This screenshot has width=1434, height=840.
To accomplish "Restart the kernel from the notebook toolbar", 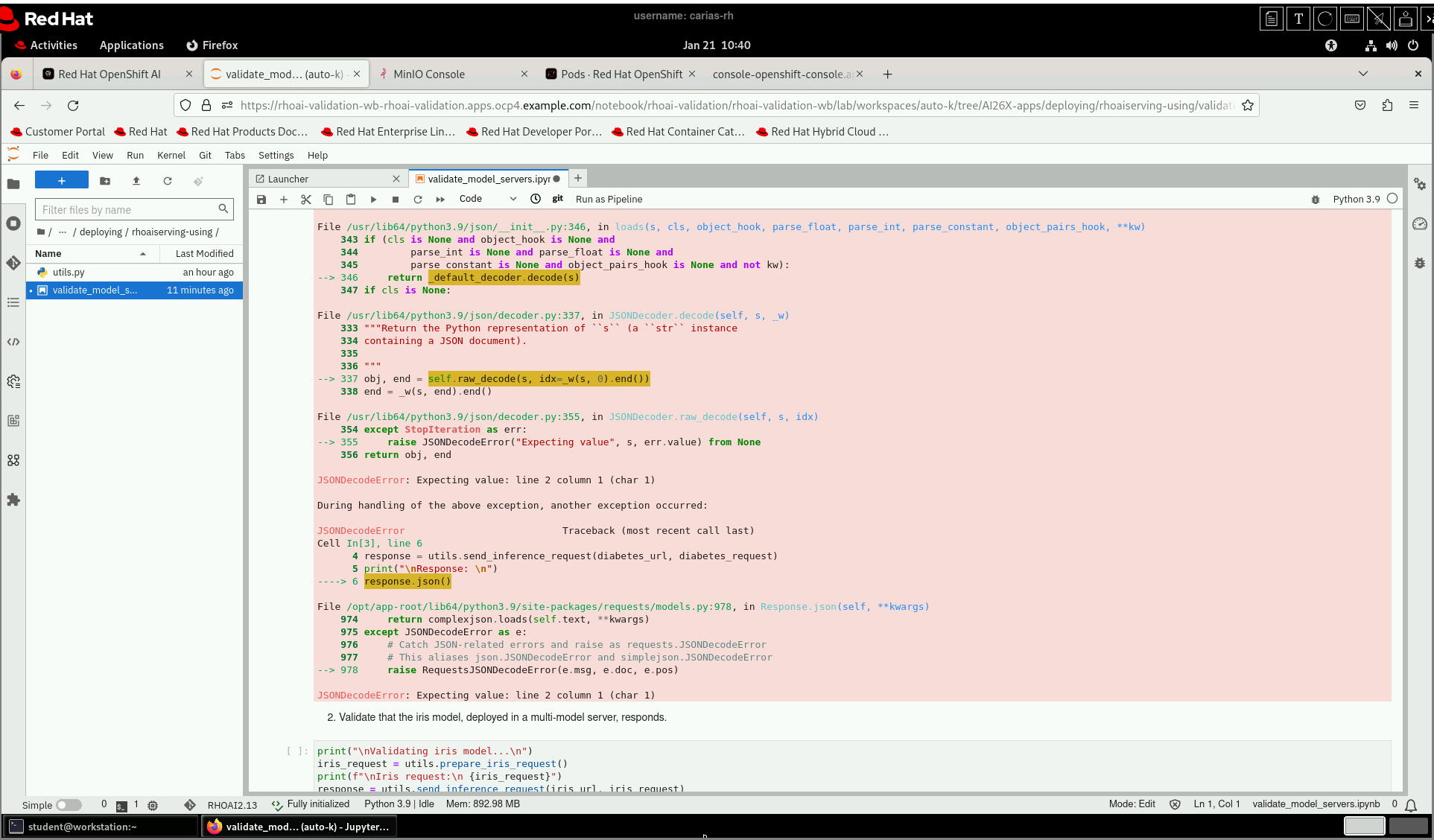I will tap(418, 200).
